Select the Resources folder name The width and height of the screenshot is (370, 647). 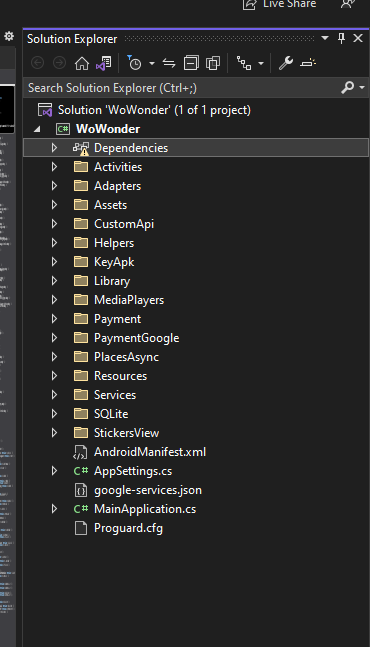[x=120, y=376]
